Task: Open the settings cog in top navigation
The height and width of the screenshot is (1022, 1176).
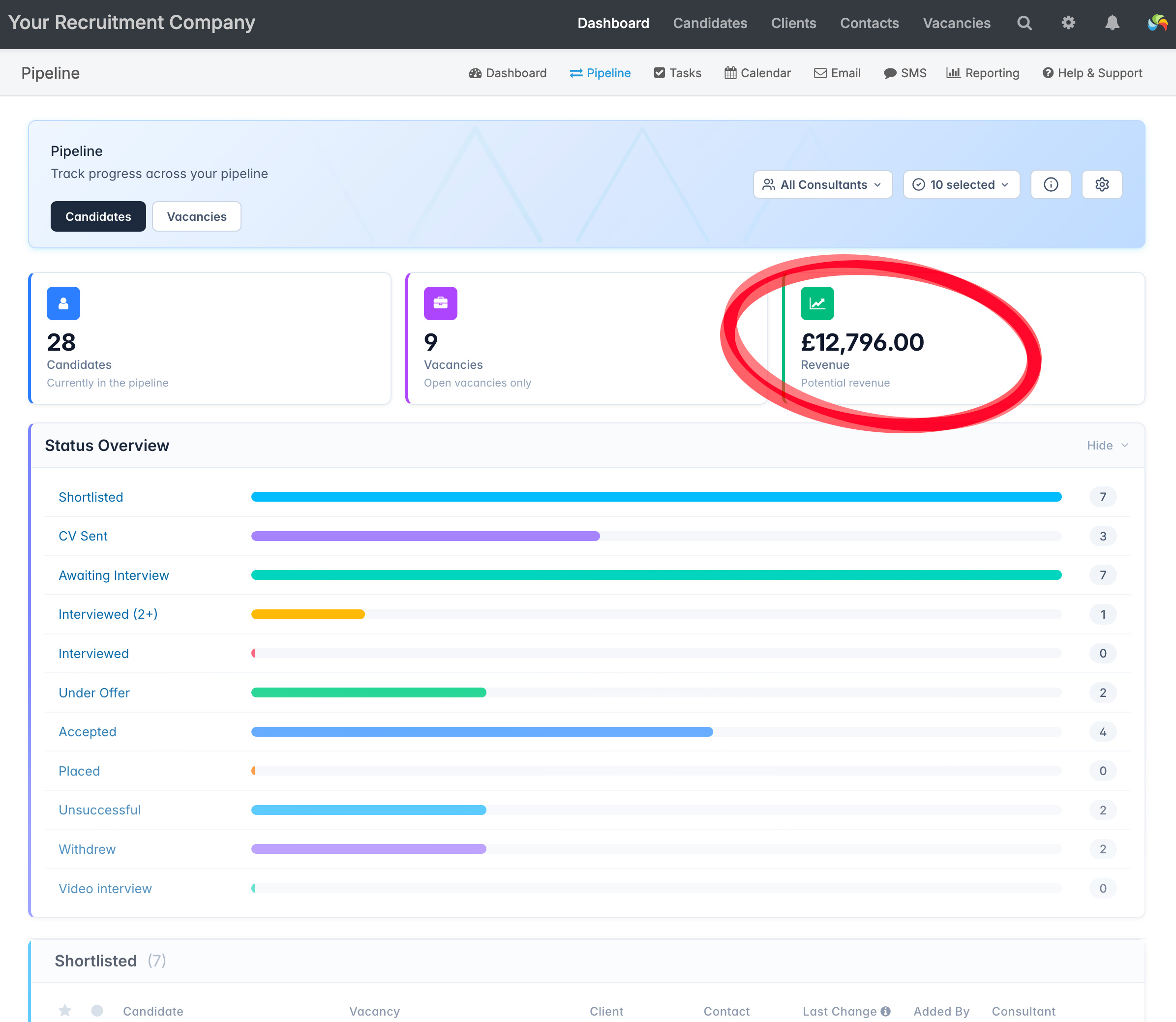Action: click(x=1068, y=23)
